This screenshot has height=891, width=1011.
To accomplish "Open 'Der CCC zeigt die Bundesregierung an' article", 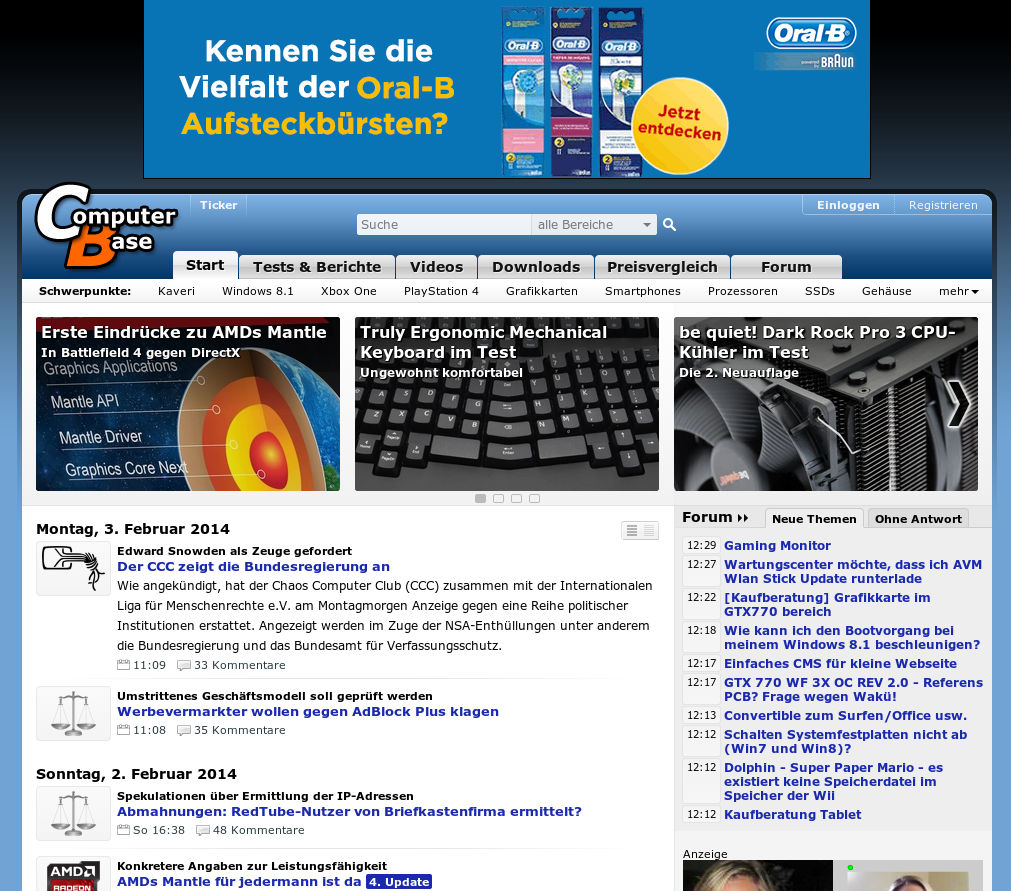I will [x=253, y=566].
